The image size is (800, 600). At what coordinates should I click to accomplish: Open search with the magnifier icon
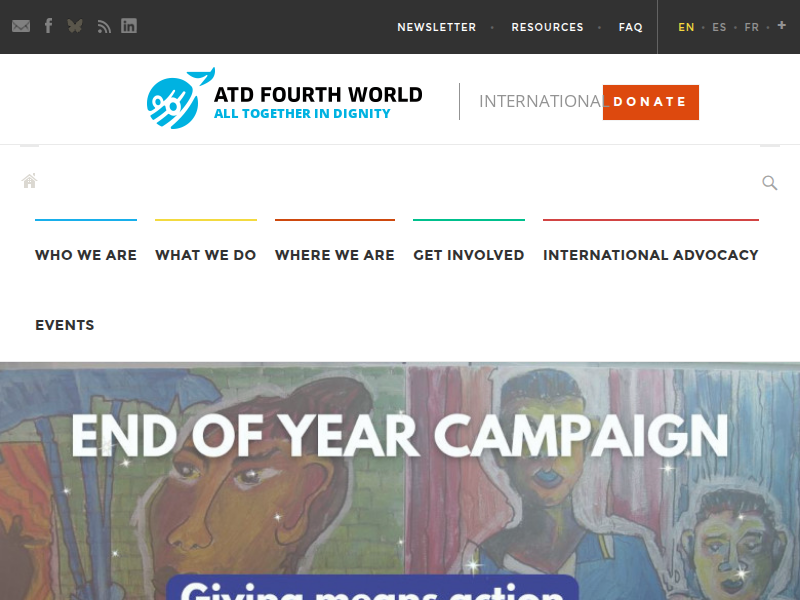coord(769,182)
